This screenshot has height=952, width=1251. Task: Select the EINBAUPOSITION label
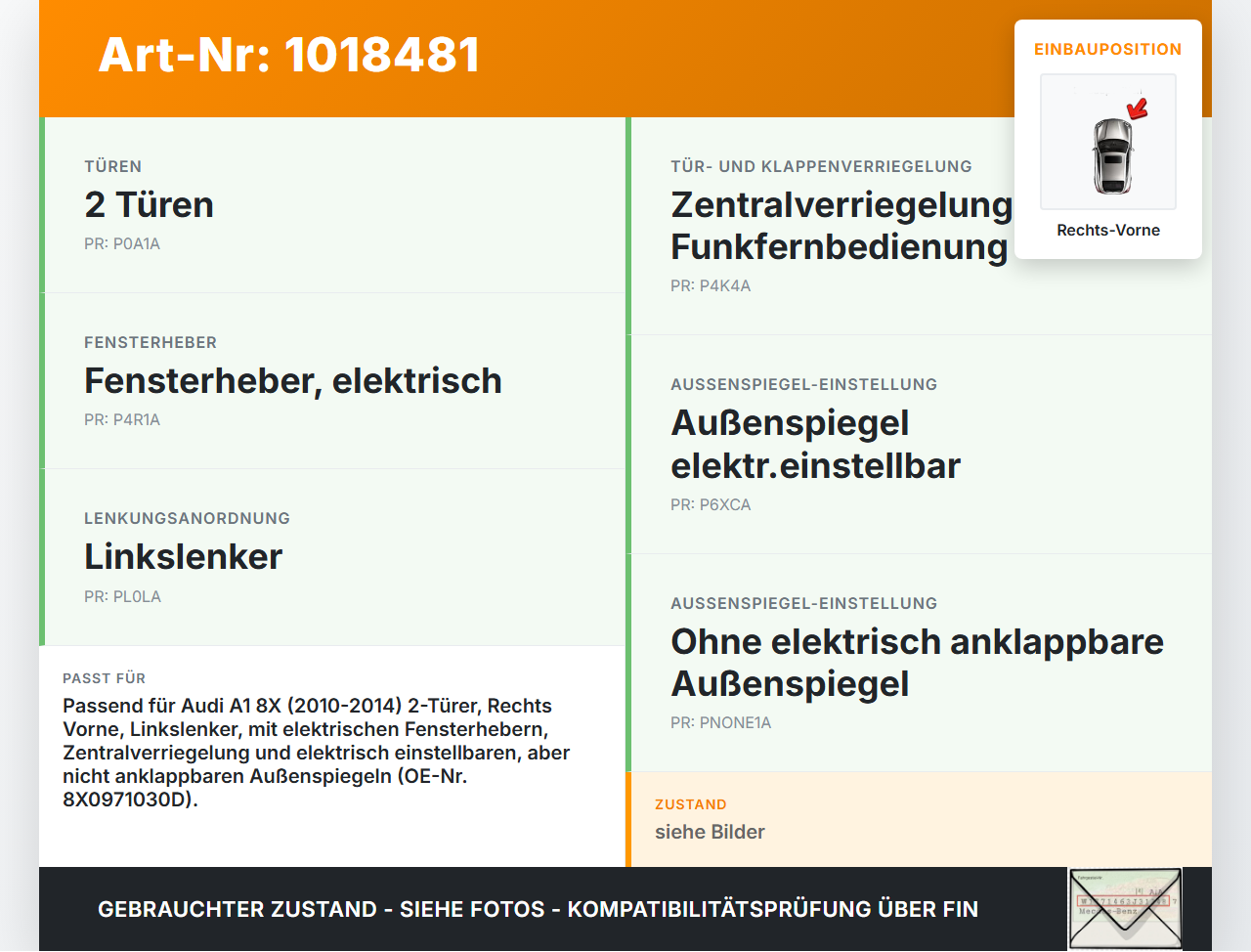tap(1108, 49)
